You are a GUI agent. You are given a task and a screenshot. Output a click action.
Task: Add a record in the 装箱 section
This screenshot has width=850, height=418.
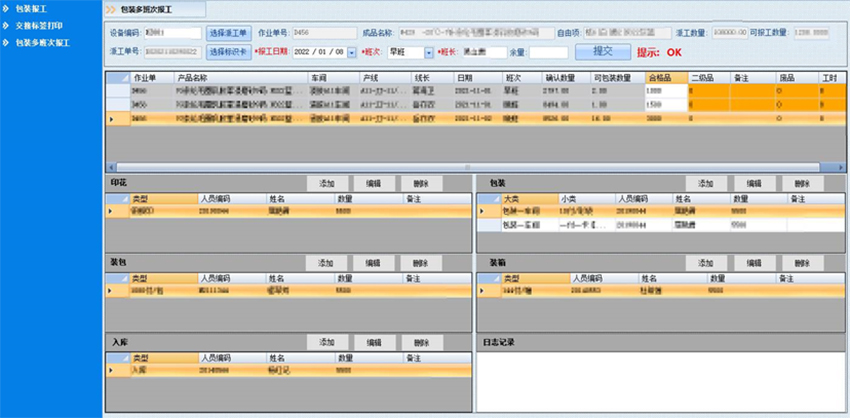click(x=705, y=263)
